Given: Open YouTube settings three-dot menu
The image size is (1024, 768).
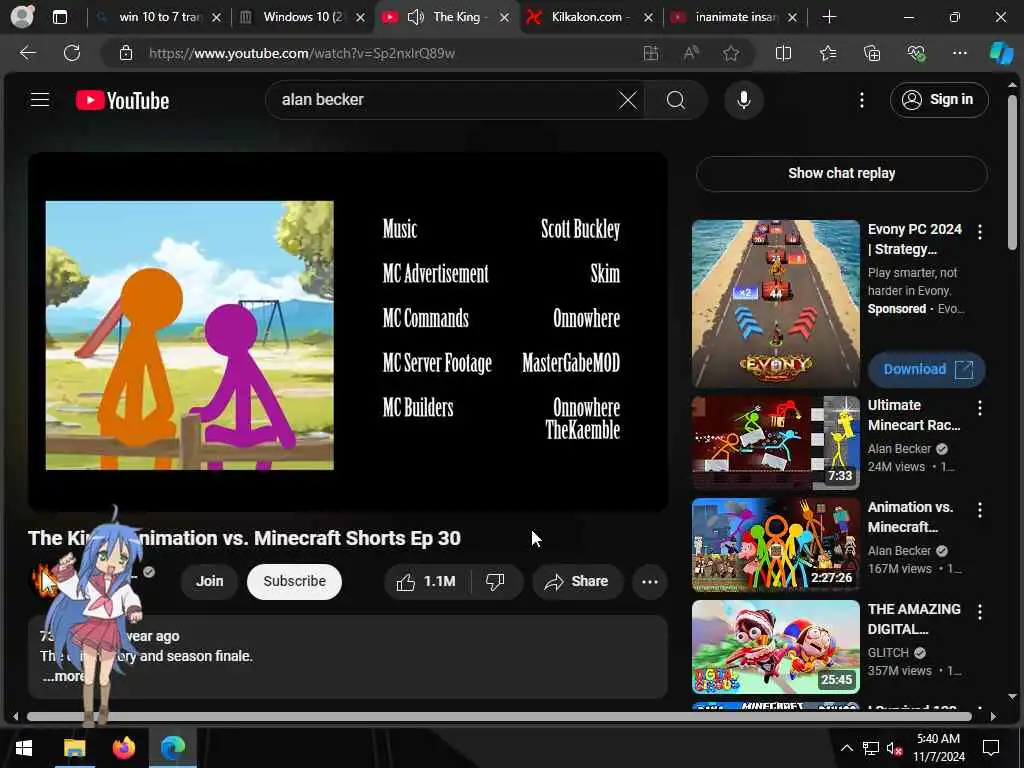Looking at the screenshot, I should [x=861, y=100].
